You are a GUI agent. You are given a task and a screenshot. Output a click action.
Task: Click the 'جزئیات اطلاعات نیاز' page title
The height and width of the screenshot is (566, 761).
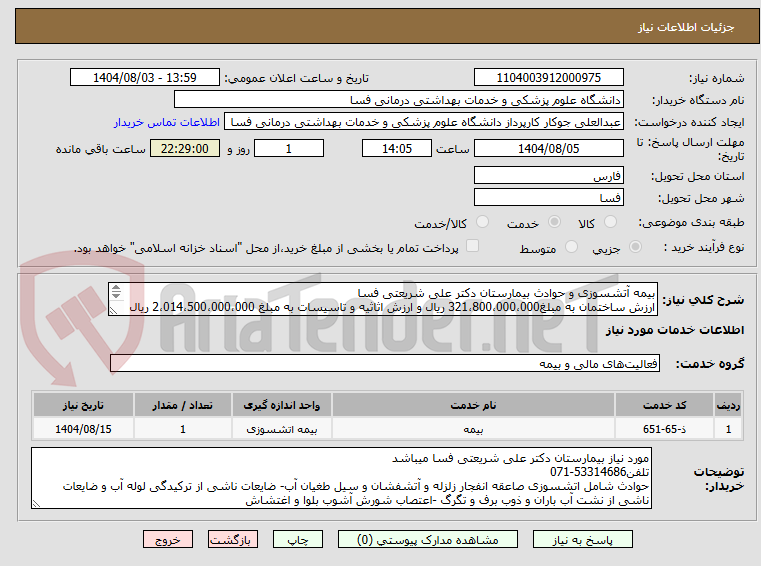click(x=686, y=27)
